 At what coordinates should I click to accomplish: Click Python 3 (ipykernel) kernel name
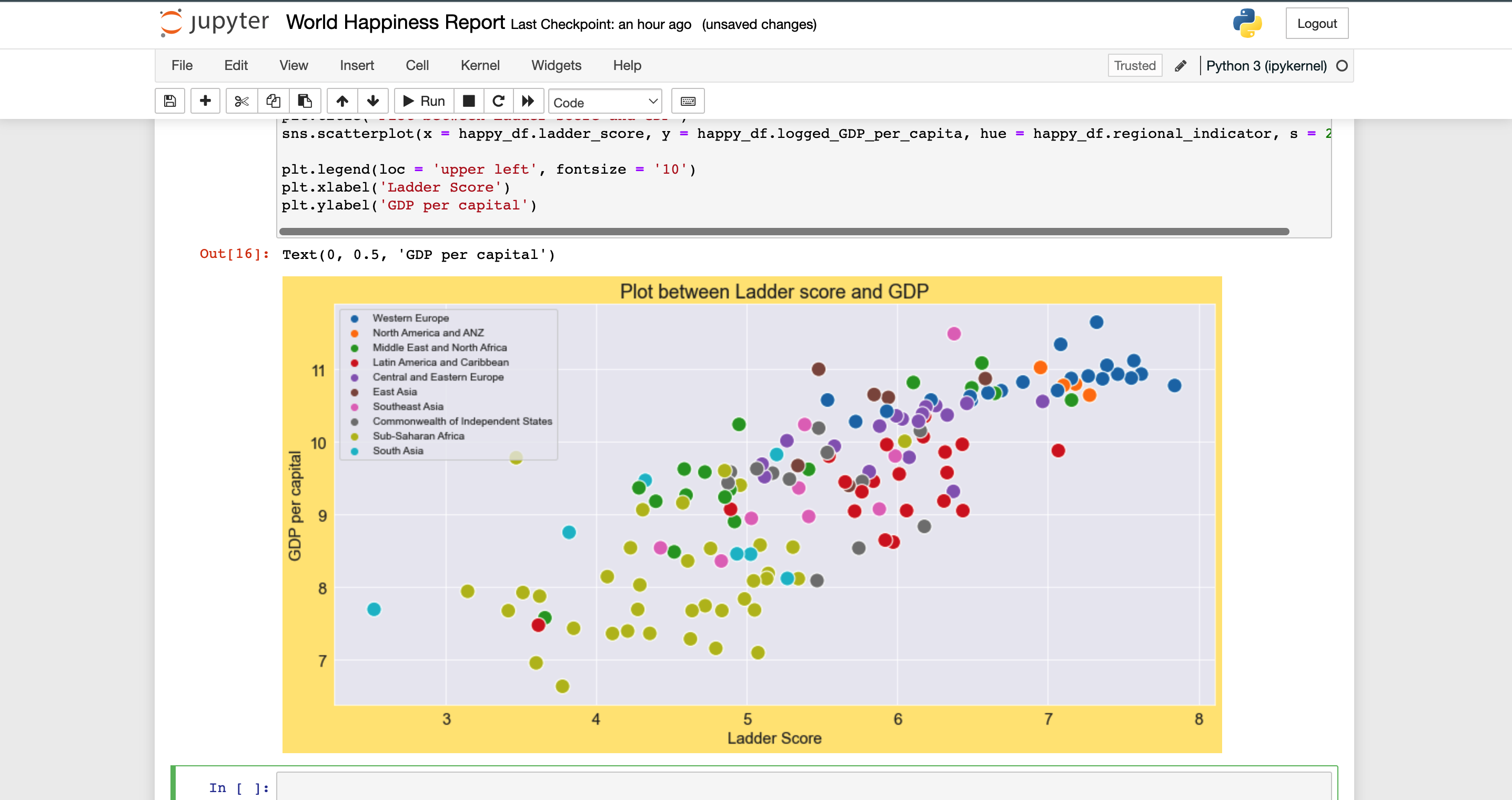coord(1266,66)
